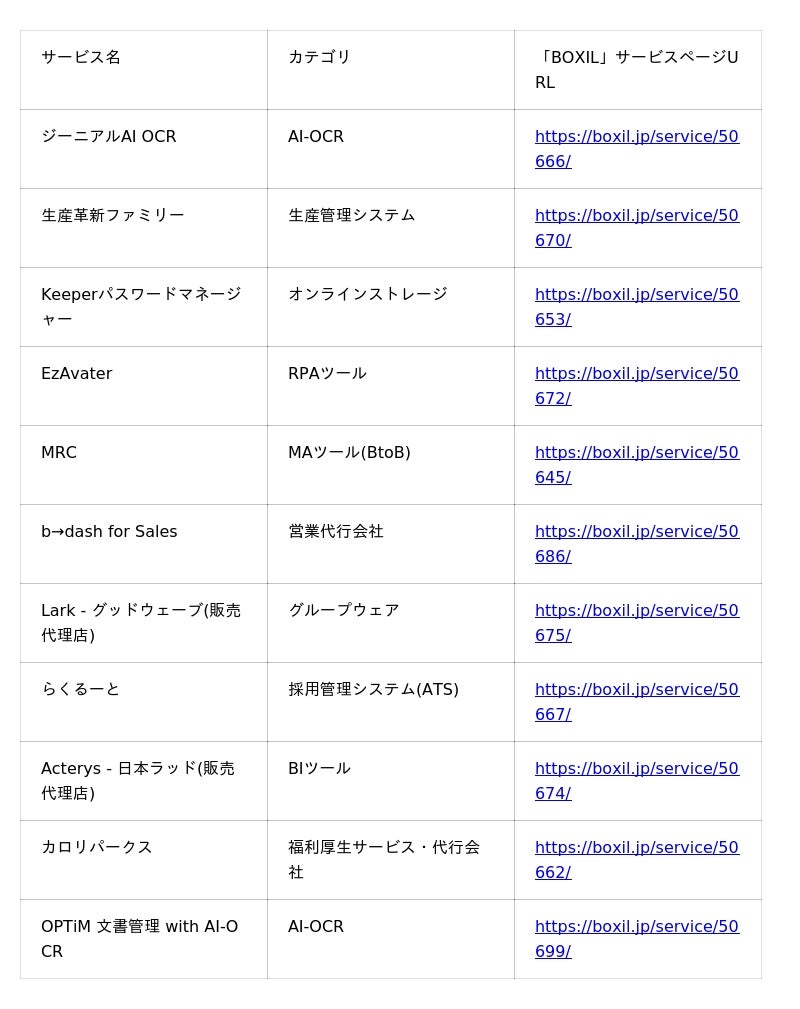The height and width of the screenshot is (1009, 800).
Task: Click the 採用管理システム(ATS) category cell
Action: pos(373,690)
